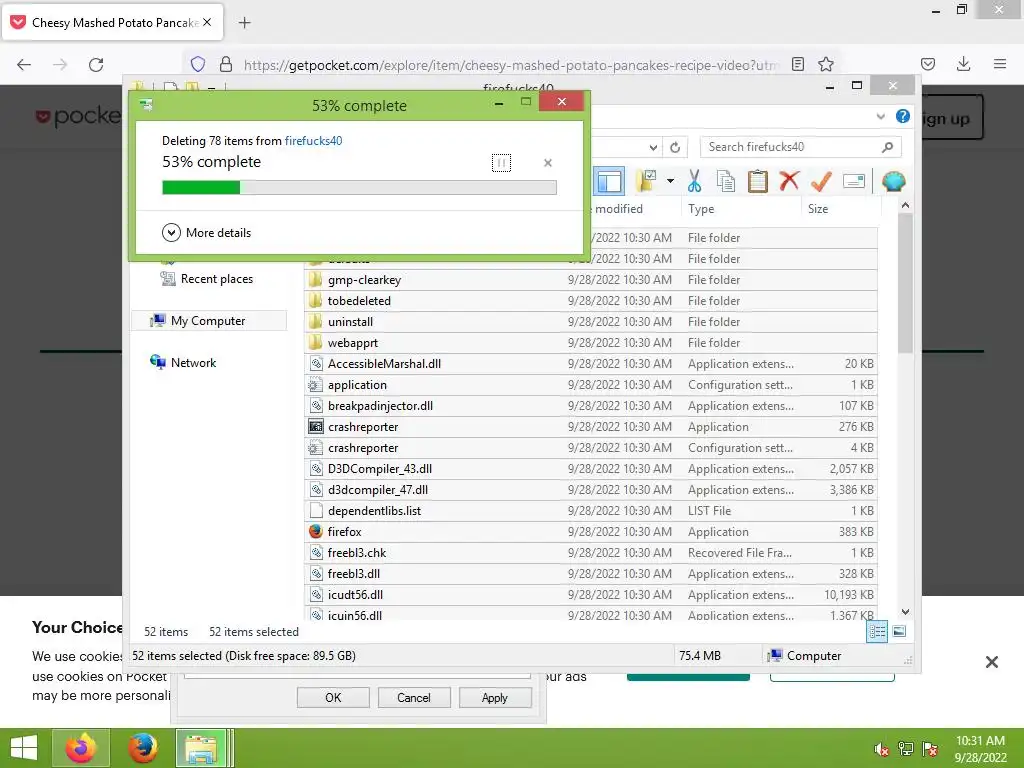Select the uninstall folder

pos(591,322)
